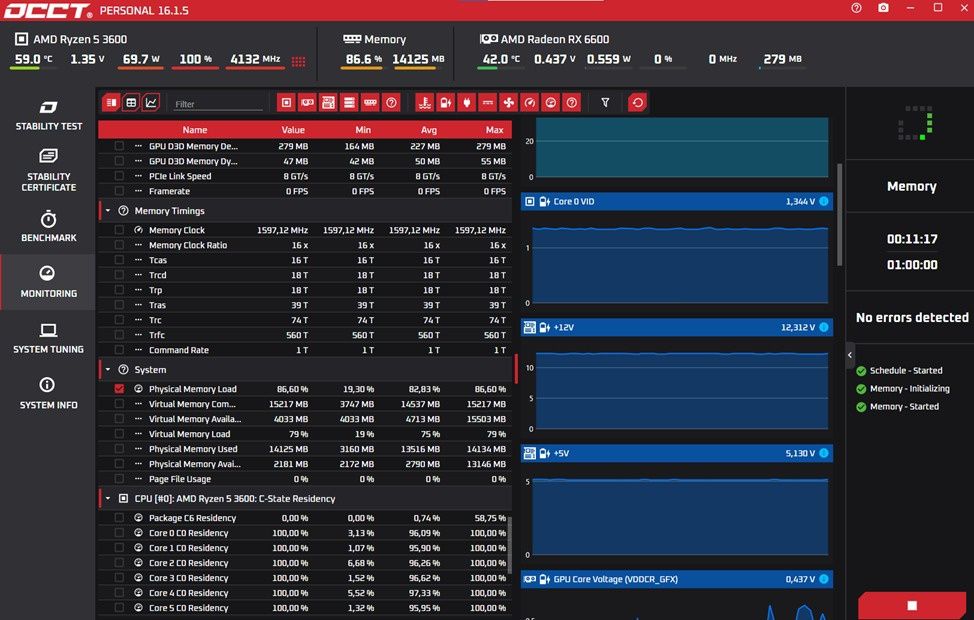
Task: Toggle the fan sensor type filter
Action: tap(509, 103)
